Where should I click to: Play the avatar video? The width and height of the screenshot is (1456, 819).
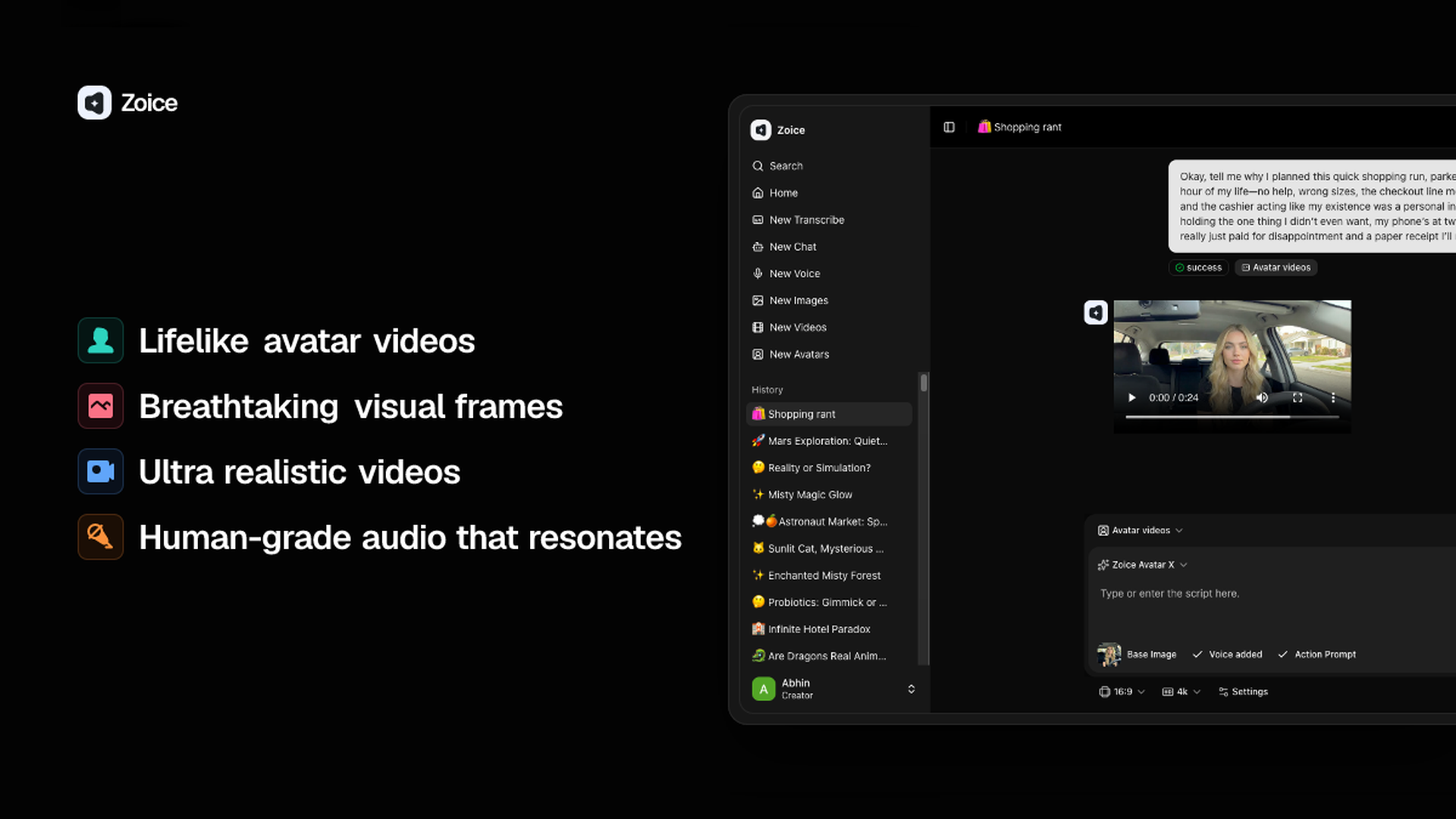(1131, 397)
